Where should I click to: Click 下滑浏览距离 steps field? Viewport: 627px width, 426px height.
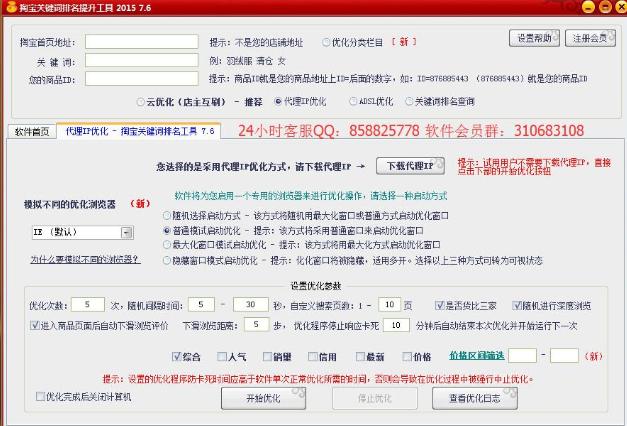[x=256, y=324]
